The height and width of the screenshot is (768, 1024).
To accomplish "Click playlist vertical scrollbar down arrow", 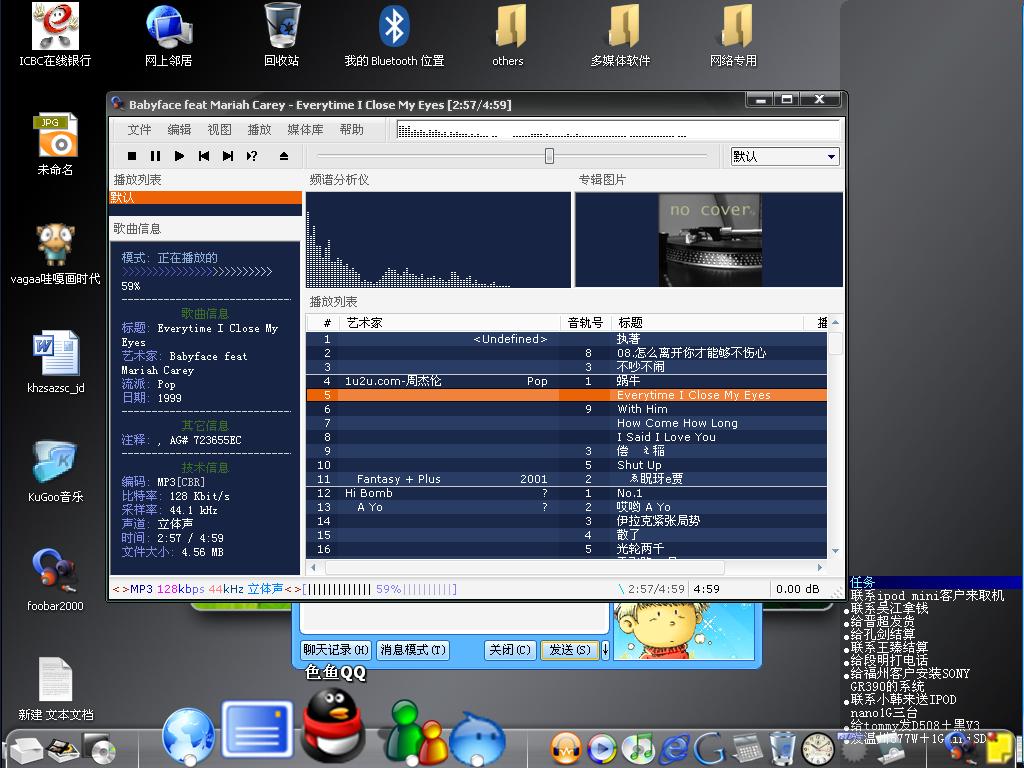I will click(x=835, y=551).
